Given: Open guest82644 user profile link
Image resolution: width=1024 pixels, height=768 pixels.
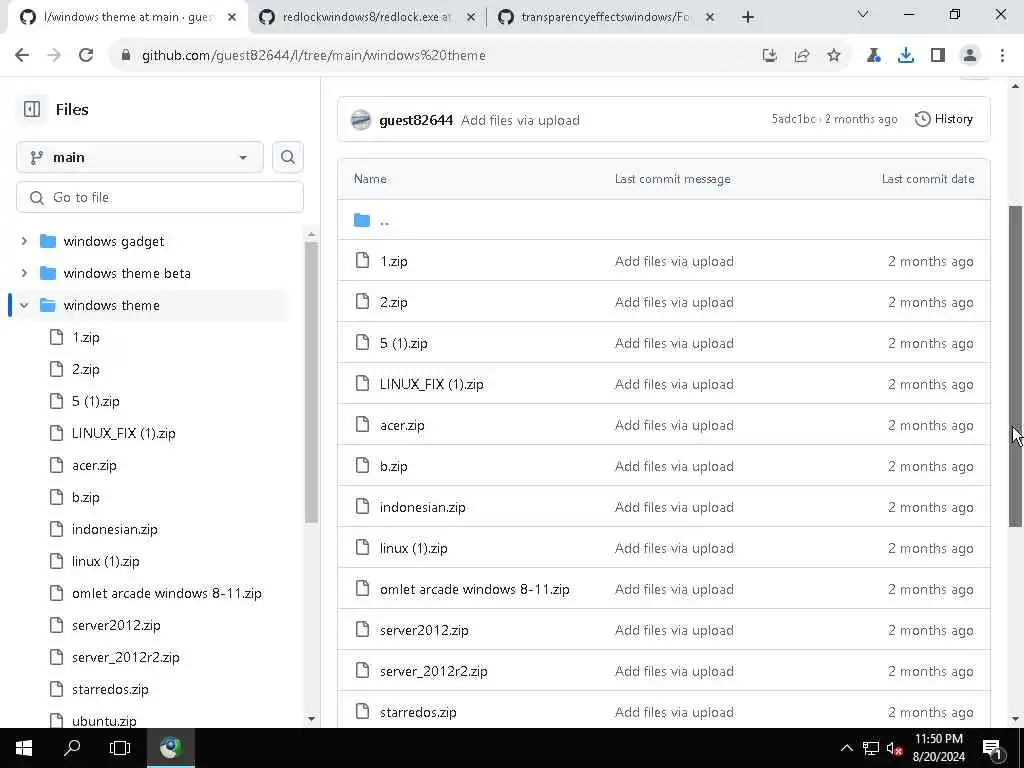Looking at the screenshot, I should (416, 120).
